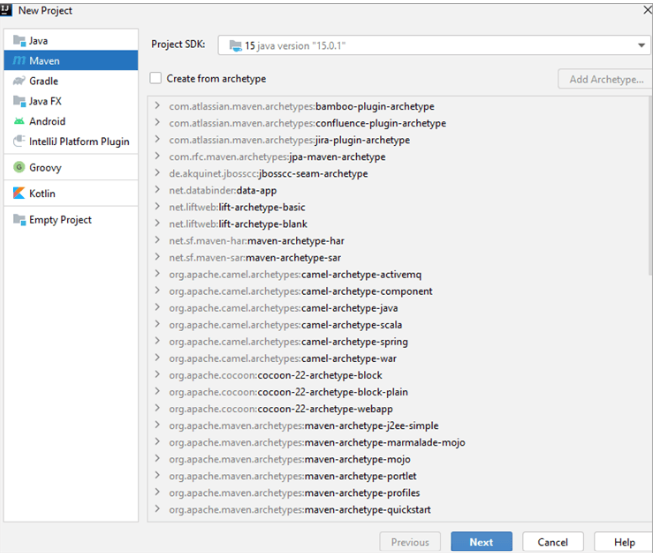
Task: Click the Maven icon in sidebar
Action: point(19,61)
